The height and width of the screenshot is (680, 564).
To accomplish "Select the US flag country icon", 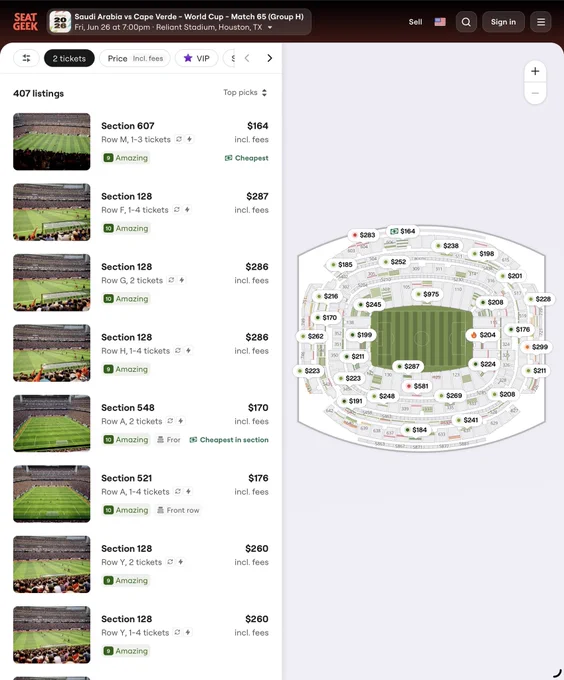I will (440, 22).
